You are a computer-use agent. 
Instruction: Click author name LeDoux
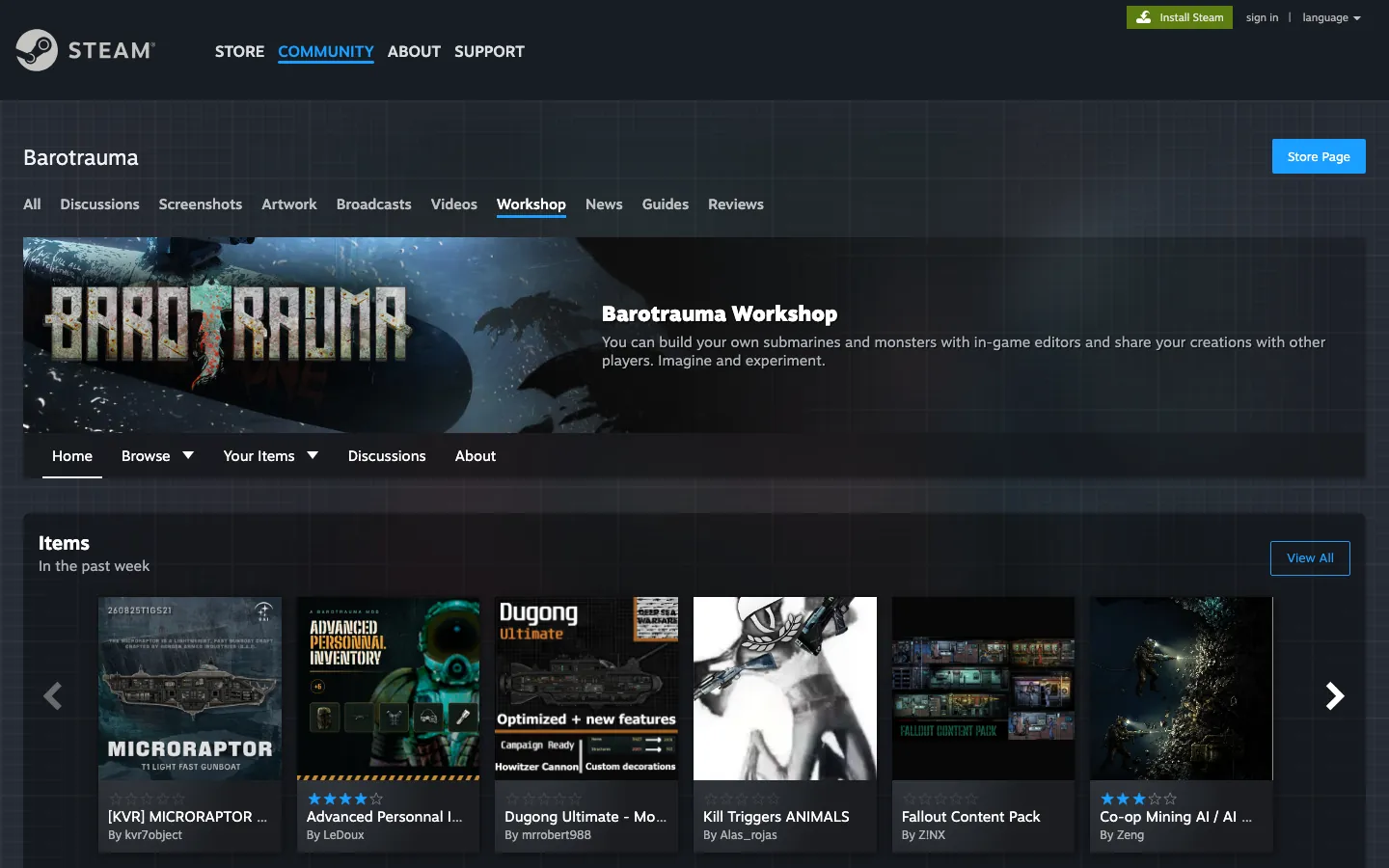pyautogui.click(x=343, y=835)
